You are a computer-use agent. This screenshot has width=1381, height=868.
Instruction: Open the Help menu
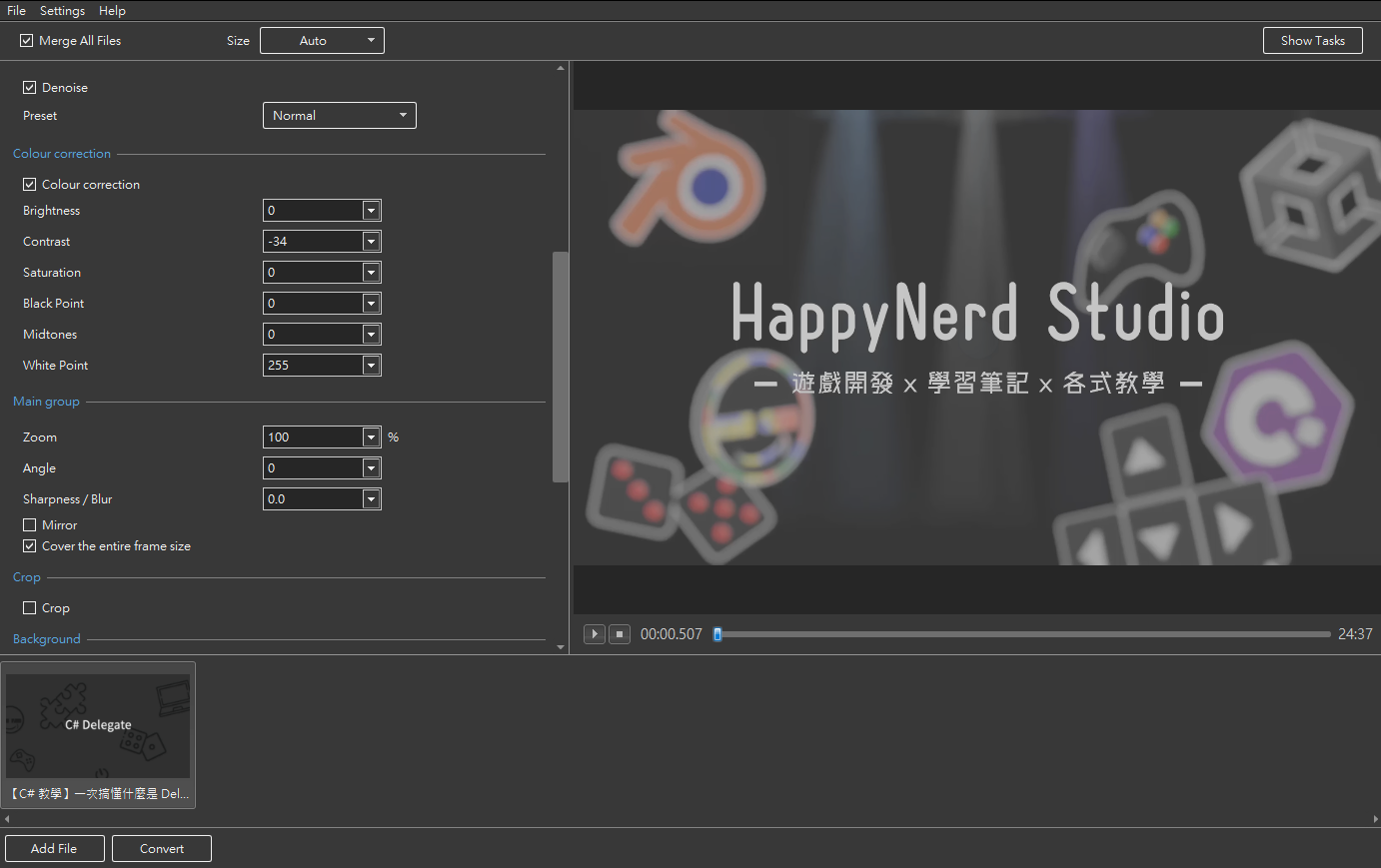click(112, 11)
